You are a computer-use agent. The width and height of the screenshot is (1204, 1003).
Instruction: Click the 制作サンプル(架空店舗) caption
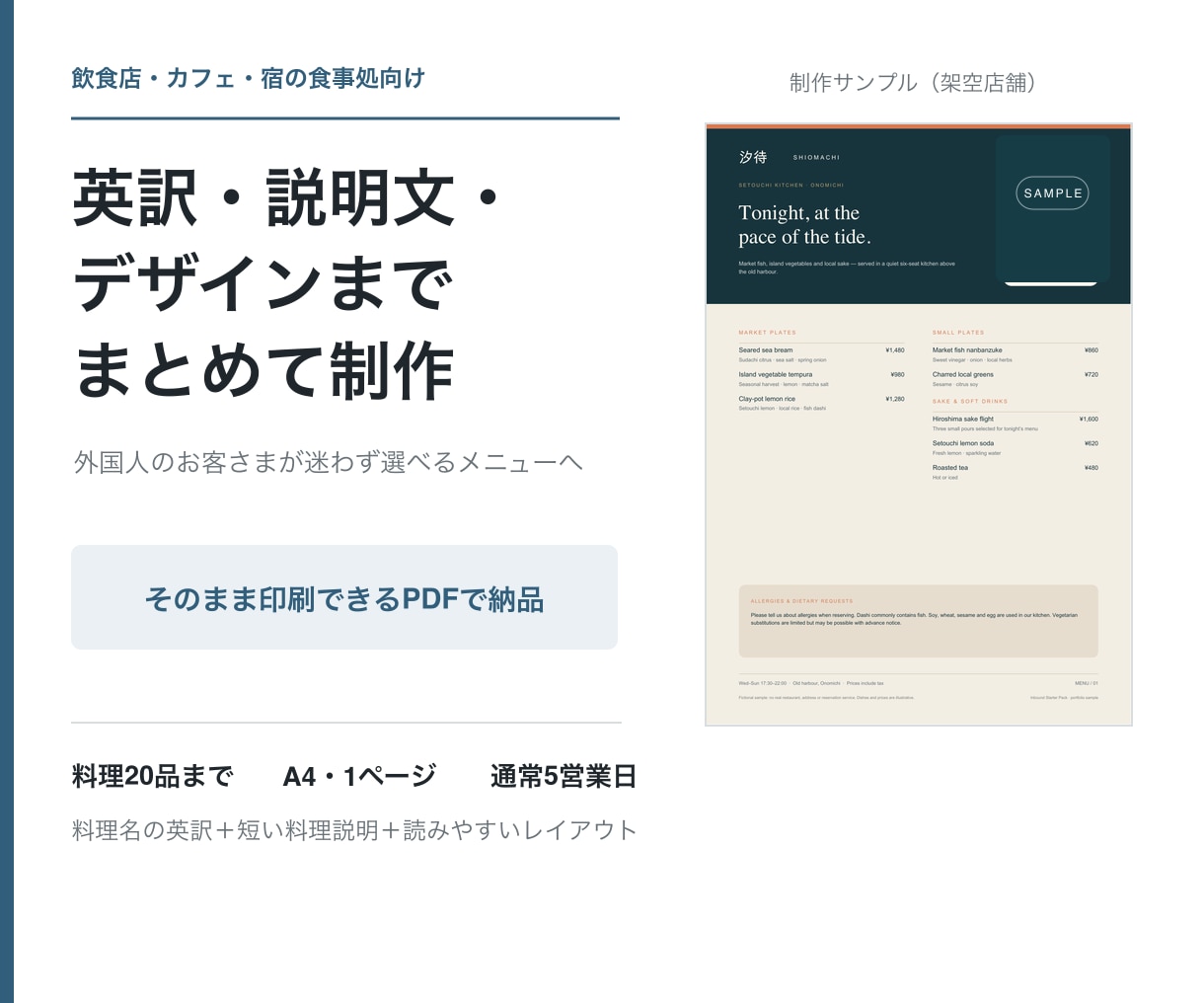coord(913,83)
